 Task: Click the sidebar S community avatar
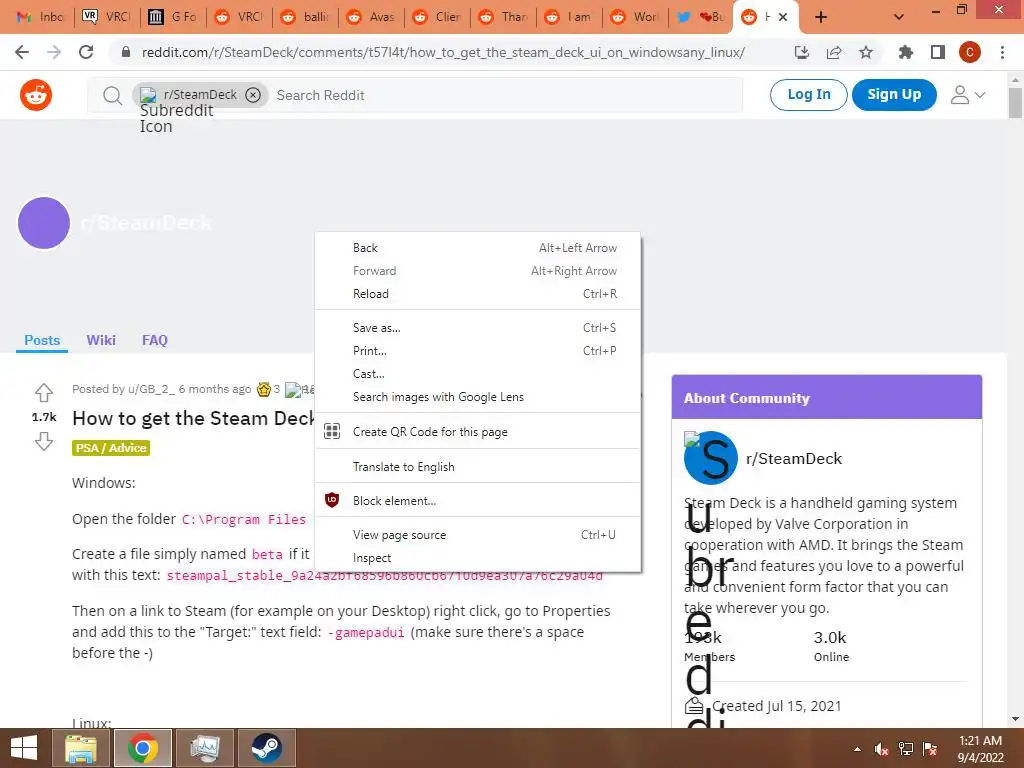(x=711, y=458)
